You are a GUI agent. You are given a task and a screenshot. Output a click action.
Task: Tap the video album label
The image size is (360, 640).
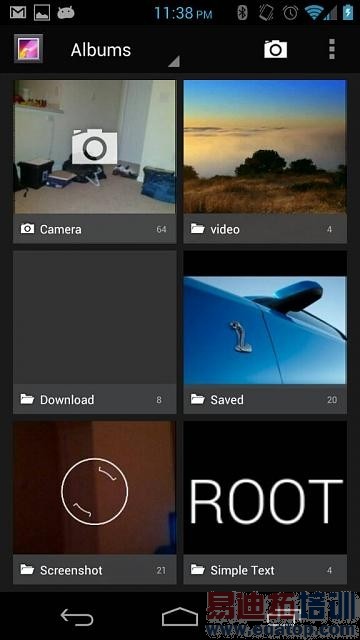tap(225, 229)
